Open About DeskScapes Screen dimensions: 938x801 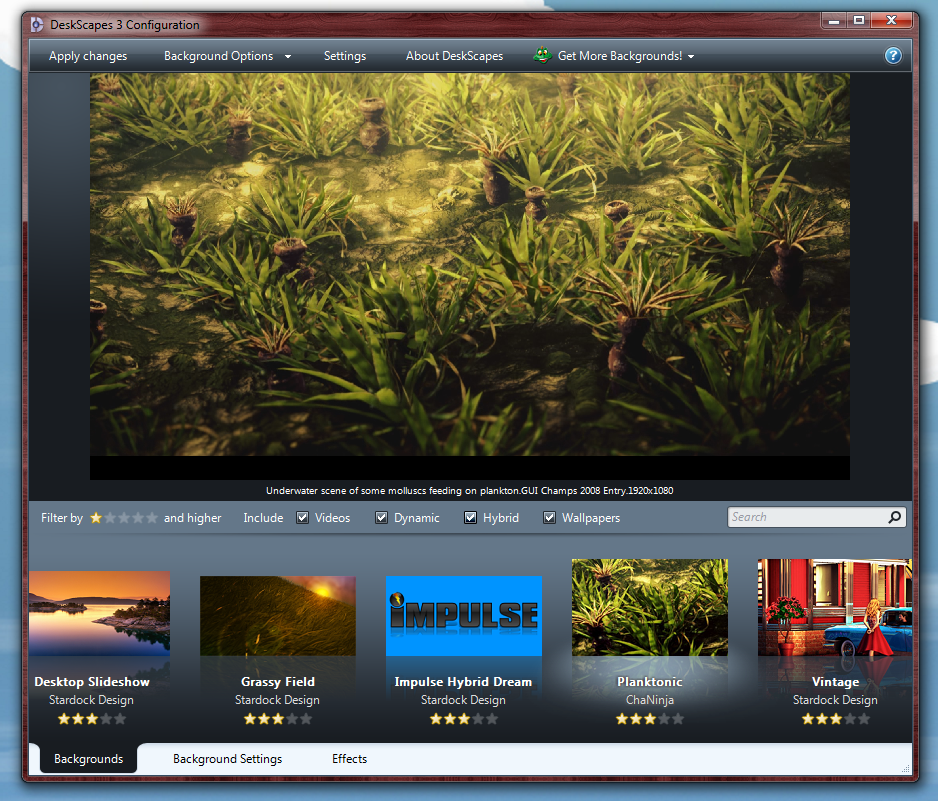tap(455, 56)
